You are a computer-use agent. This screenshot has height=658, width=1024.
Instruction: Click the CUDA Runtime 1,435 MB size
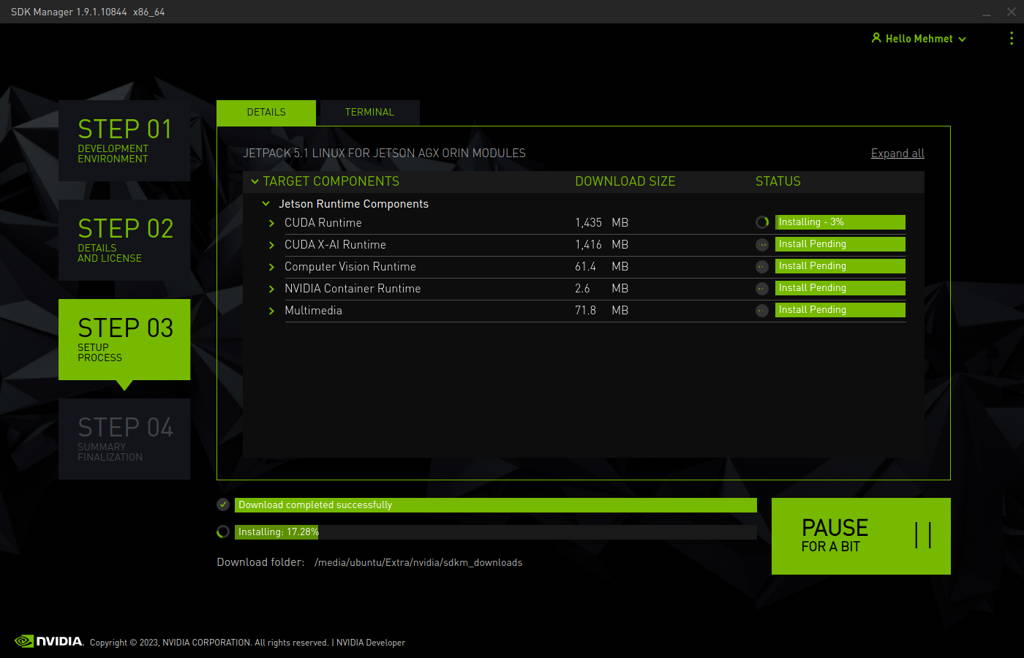point(601,223)
